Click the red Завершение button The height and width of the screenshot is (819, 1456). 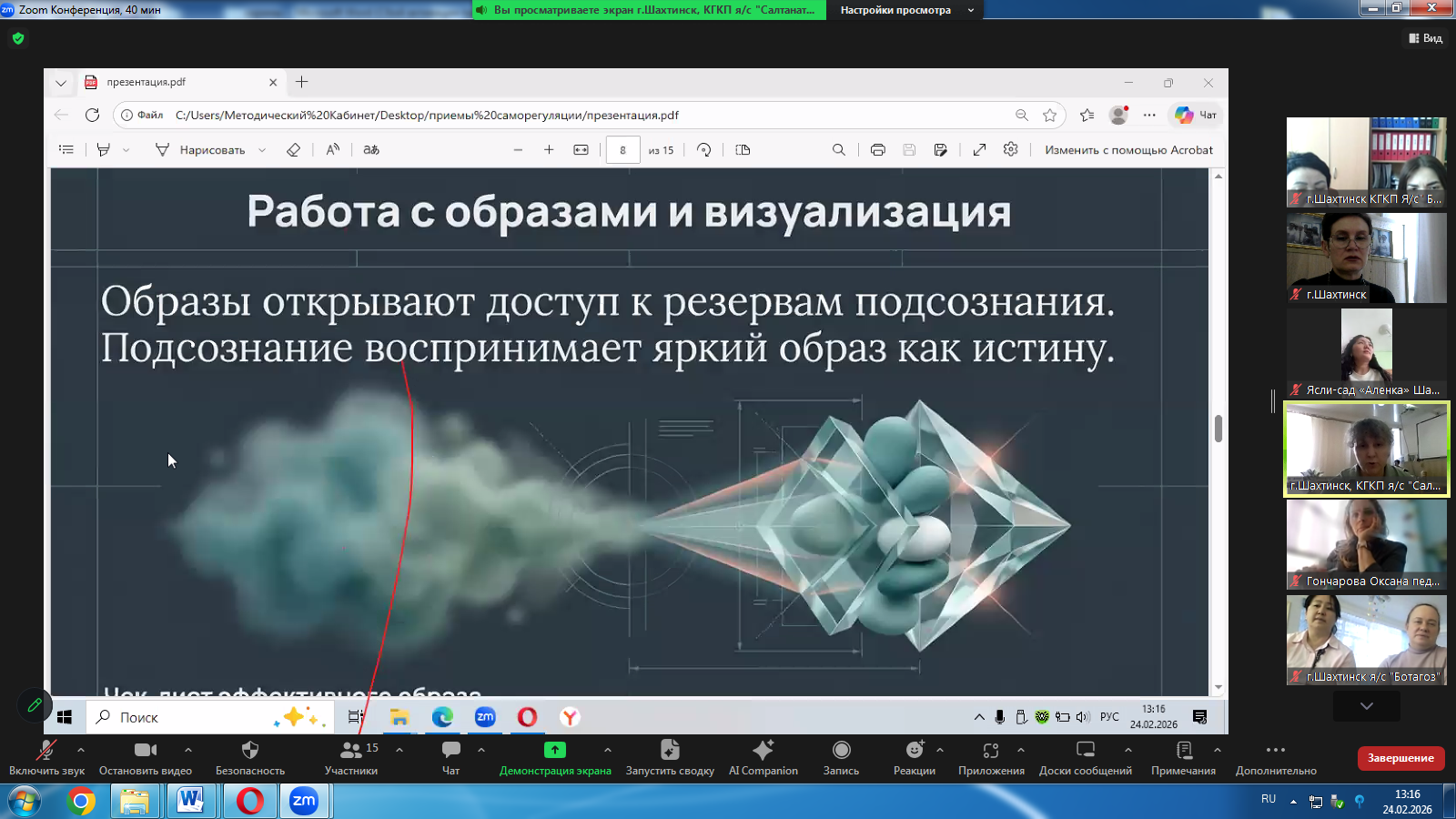[1400, 758]
